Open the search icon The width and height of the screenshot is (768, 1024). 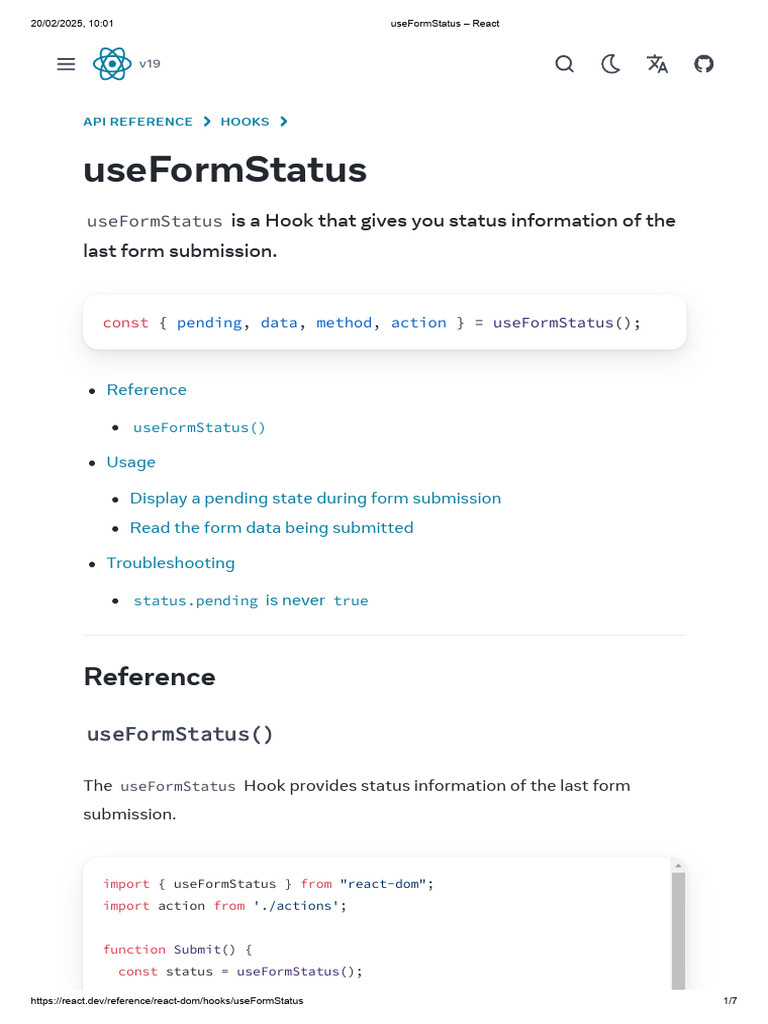click(564, 64)
